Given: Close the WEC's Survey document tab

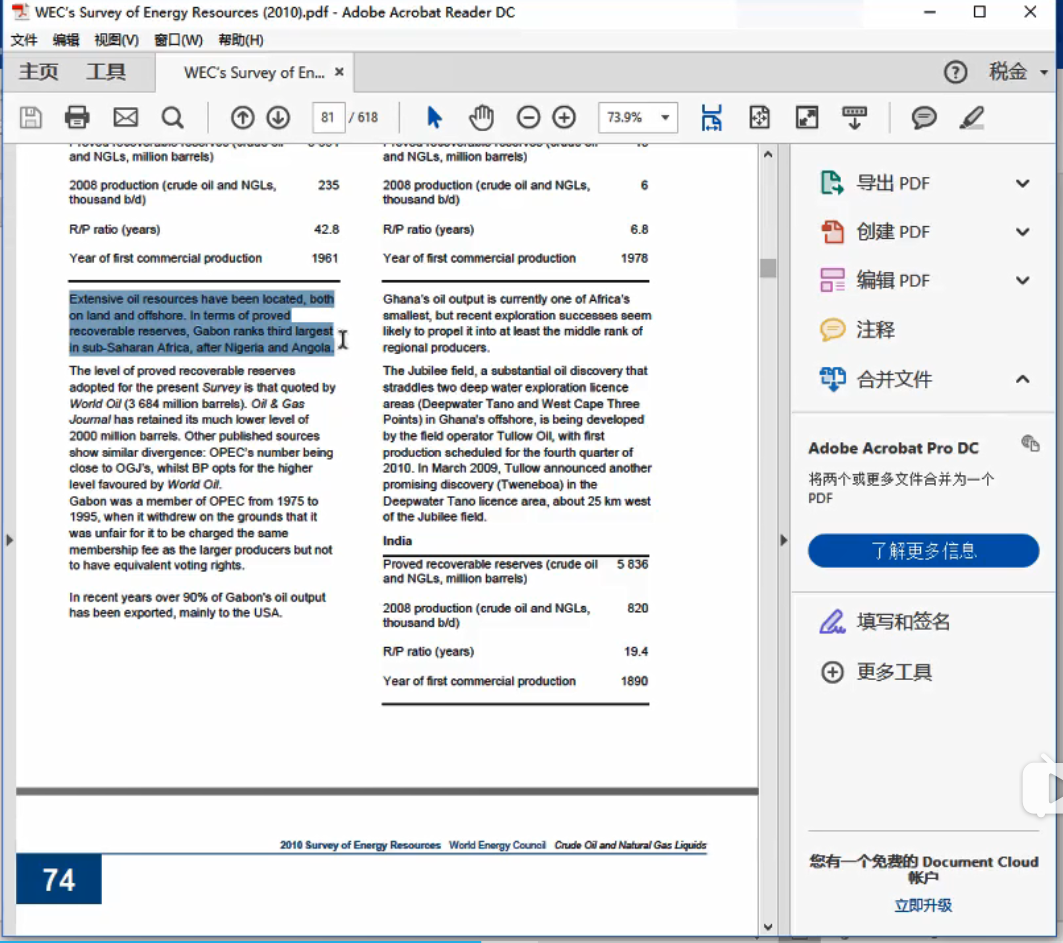Looking at the screenshot, I should [339, 72].
